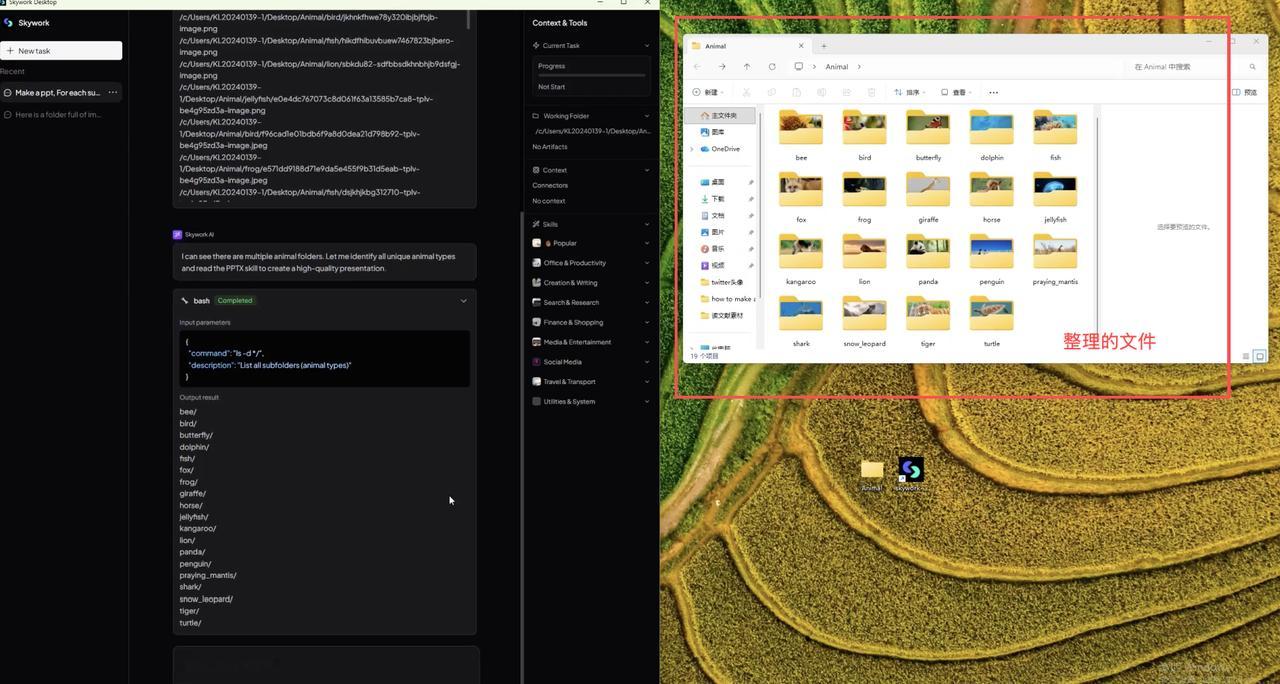The image size is (1280, 684).
Task: Add a new tab in File Explorer
Action: pos(824,46)
